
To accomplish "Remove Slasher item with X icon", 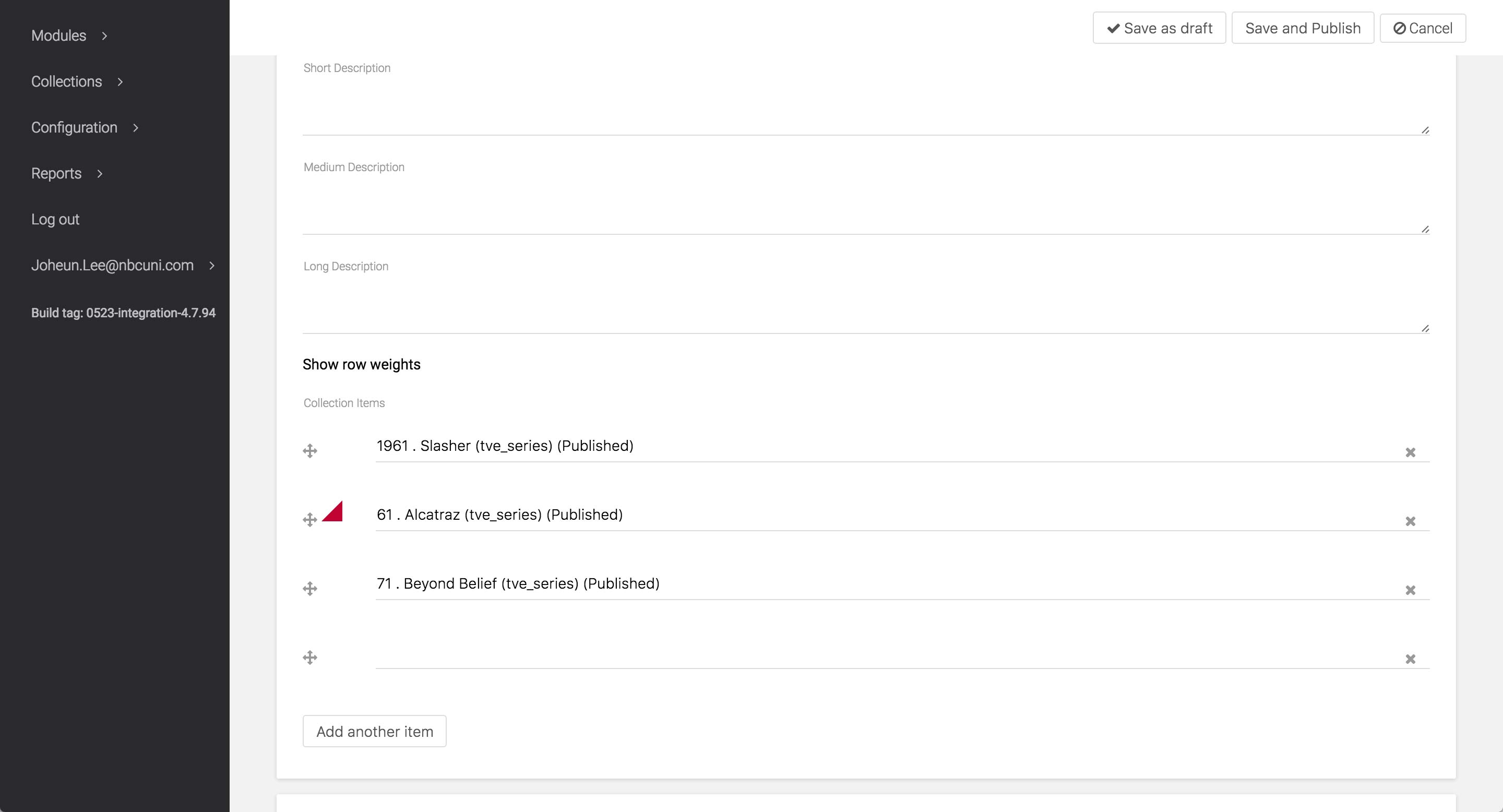I will coord(1410,452).
